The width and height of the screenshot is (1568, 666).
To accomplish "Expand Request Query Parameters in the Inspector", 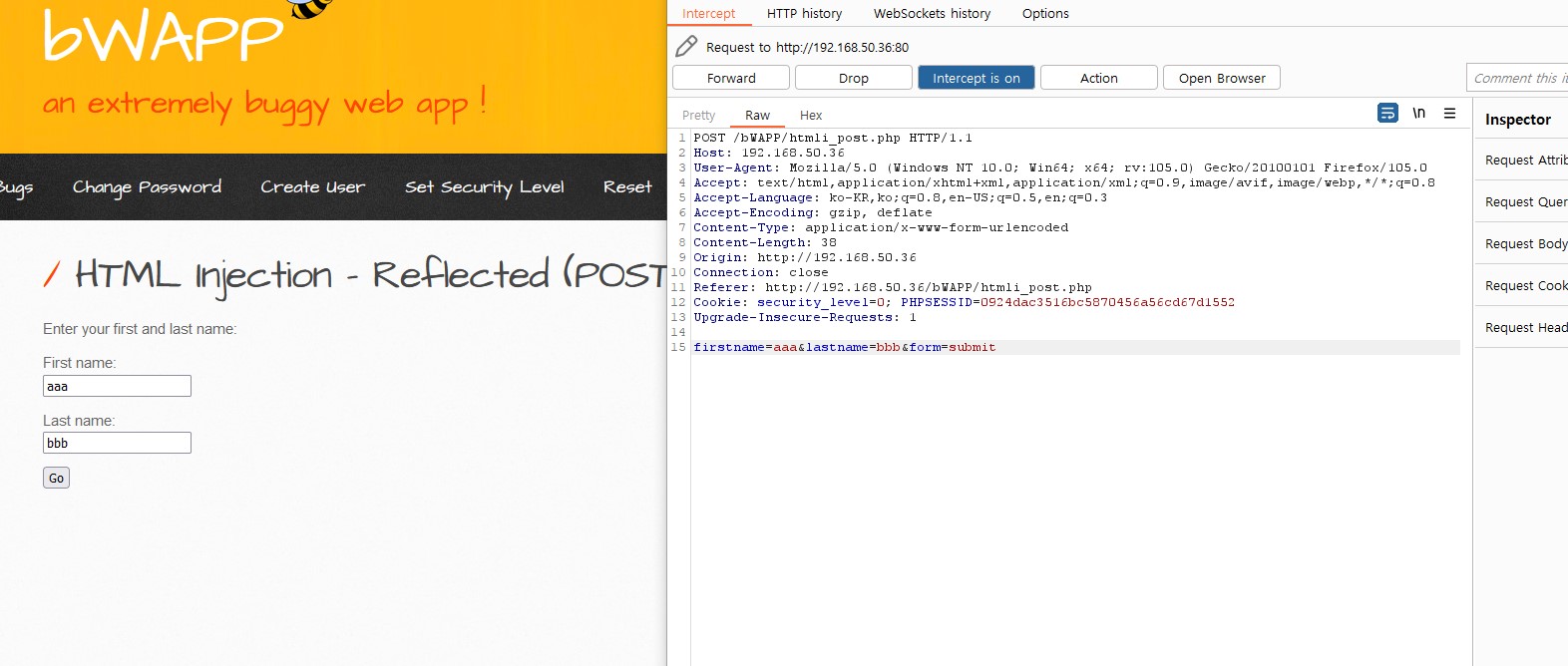I will tap(1526, 201).
